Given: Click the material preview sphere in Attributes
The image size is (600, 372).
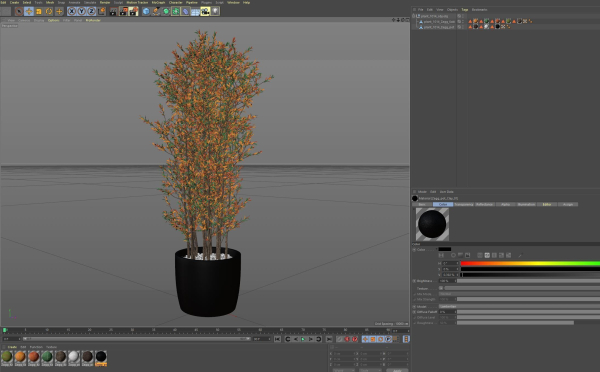Looking at the screenshot, I should (x=432, y=224).
